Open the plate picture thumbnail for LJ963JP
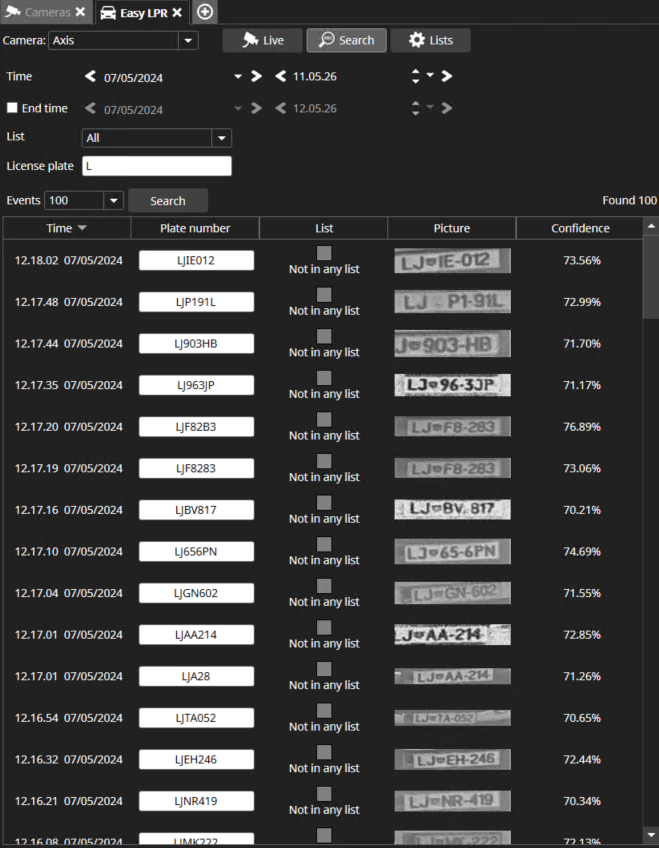Screen dimensions: 659x848 tap(452, 385)
